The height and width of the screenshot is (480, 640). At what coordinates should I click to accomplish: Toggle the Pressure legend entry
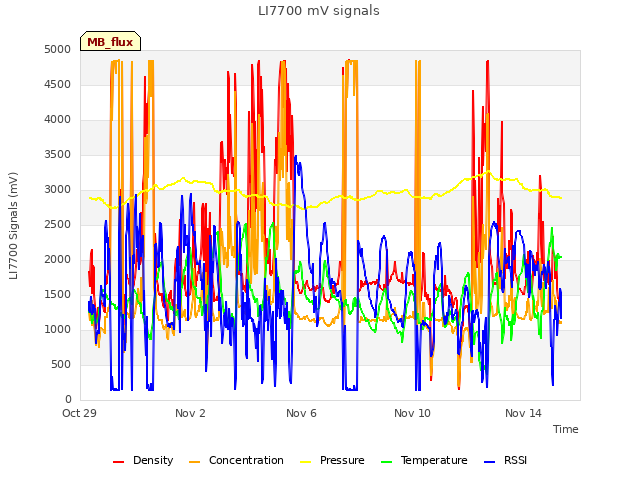pos(332,460)
